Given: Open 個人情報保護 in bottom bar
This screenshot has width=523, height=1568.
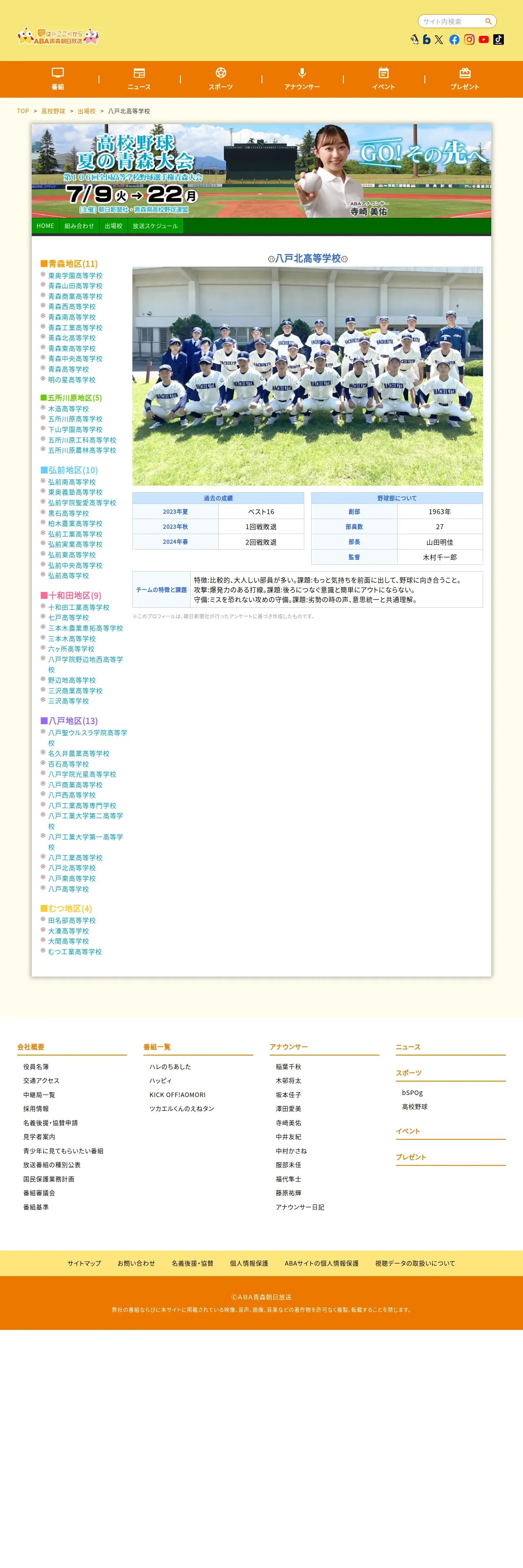Looking at the screenshot, I should tap(249, 1264).
